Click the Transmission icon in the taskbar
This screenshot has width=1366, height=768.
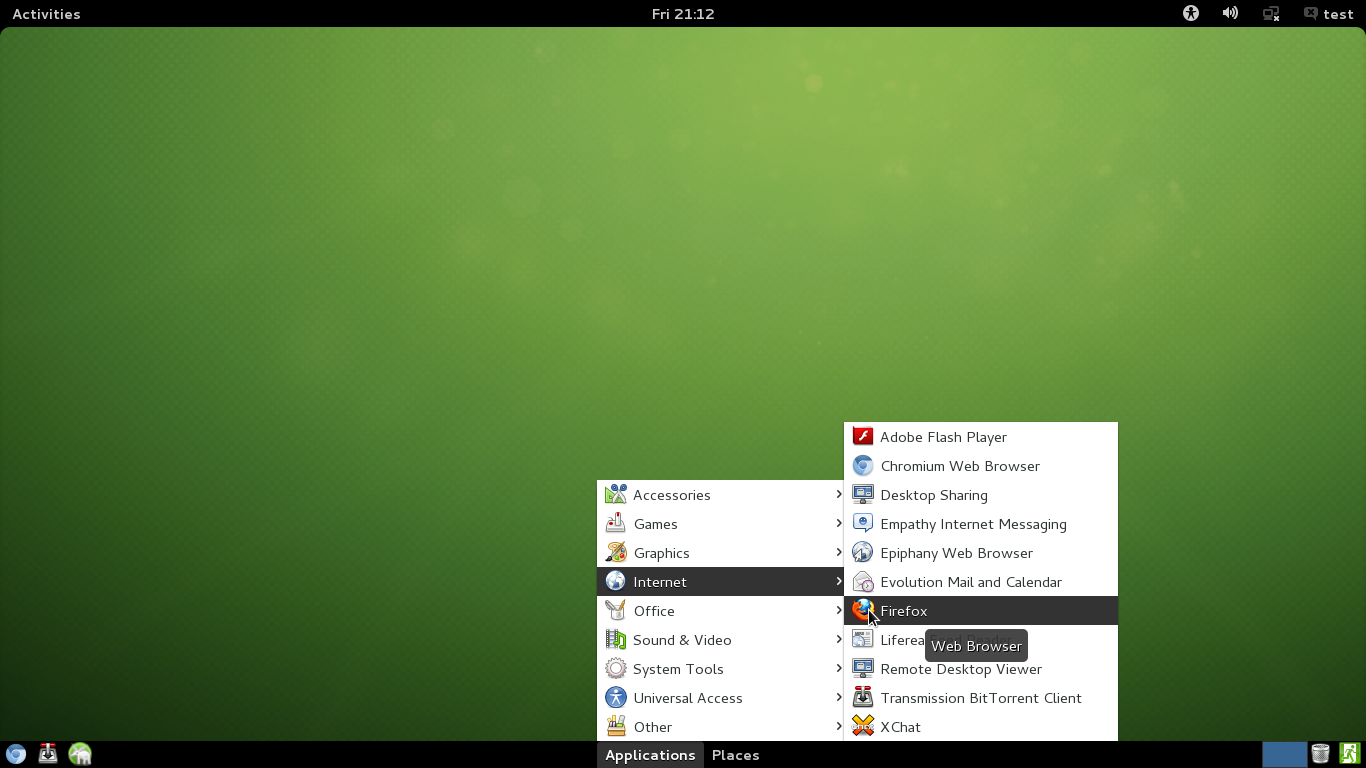[x=48, y=753]
